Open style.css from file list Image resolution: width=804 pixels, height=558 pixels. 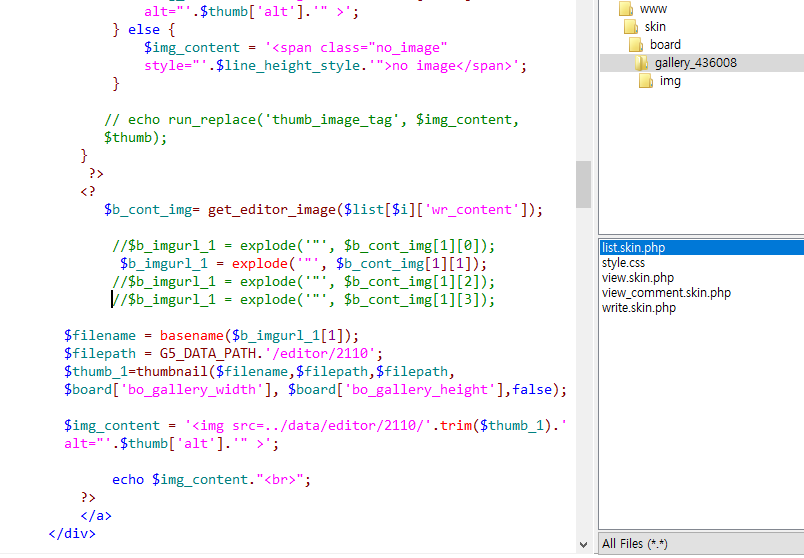pos(623,262)
